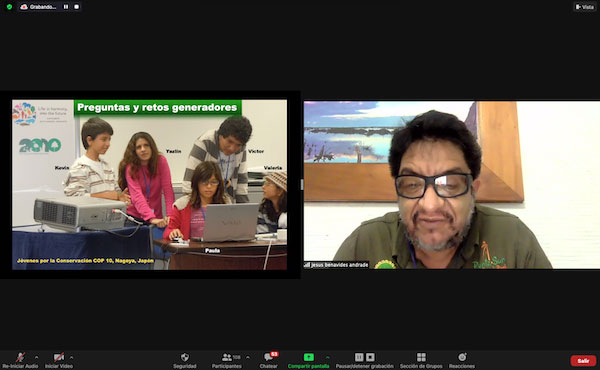The height and width of the screenshot is (370, 600).
Task: Open the Seguridad shield icon
Action: [184, 357]
